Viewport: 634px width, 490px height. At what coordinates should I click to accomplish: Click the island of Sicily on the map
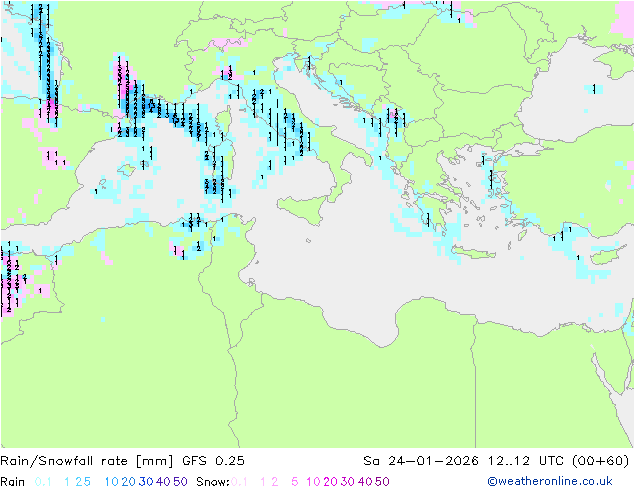(305, 208)
